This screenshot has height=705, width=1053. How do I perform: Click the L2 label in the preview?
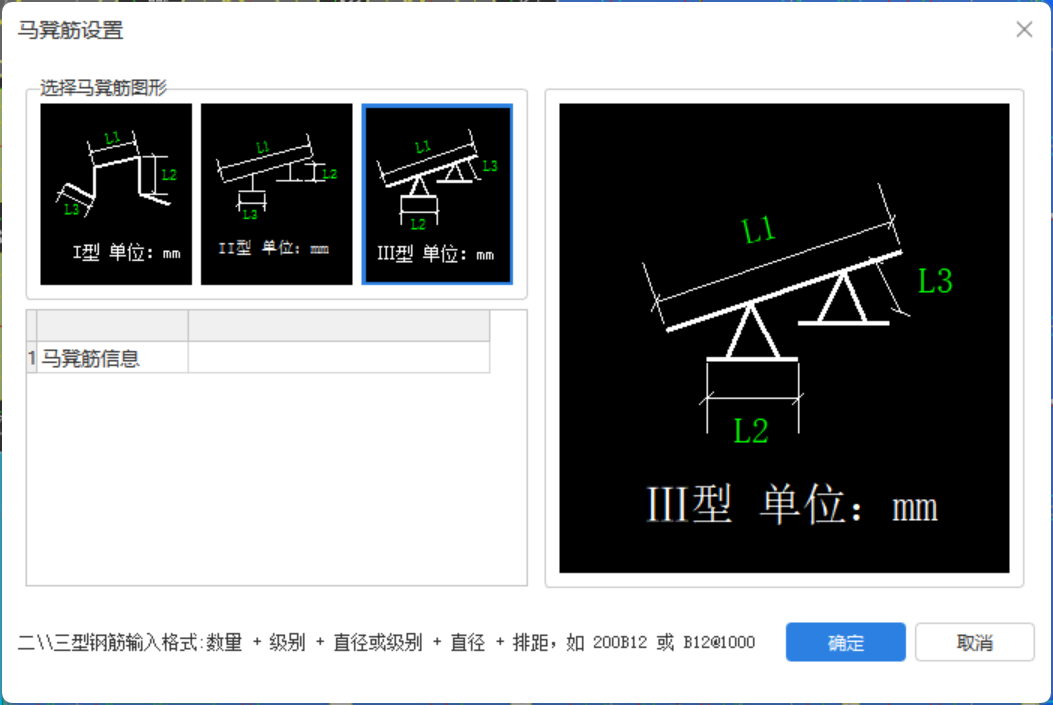(x=751, y=431)
